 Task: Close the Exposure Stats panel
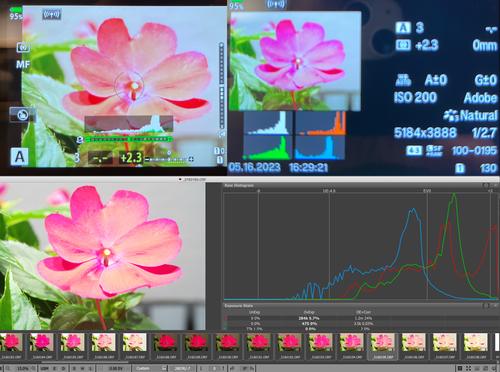495,305
